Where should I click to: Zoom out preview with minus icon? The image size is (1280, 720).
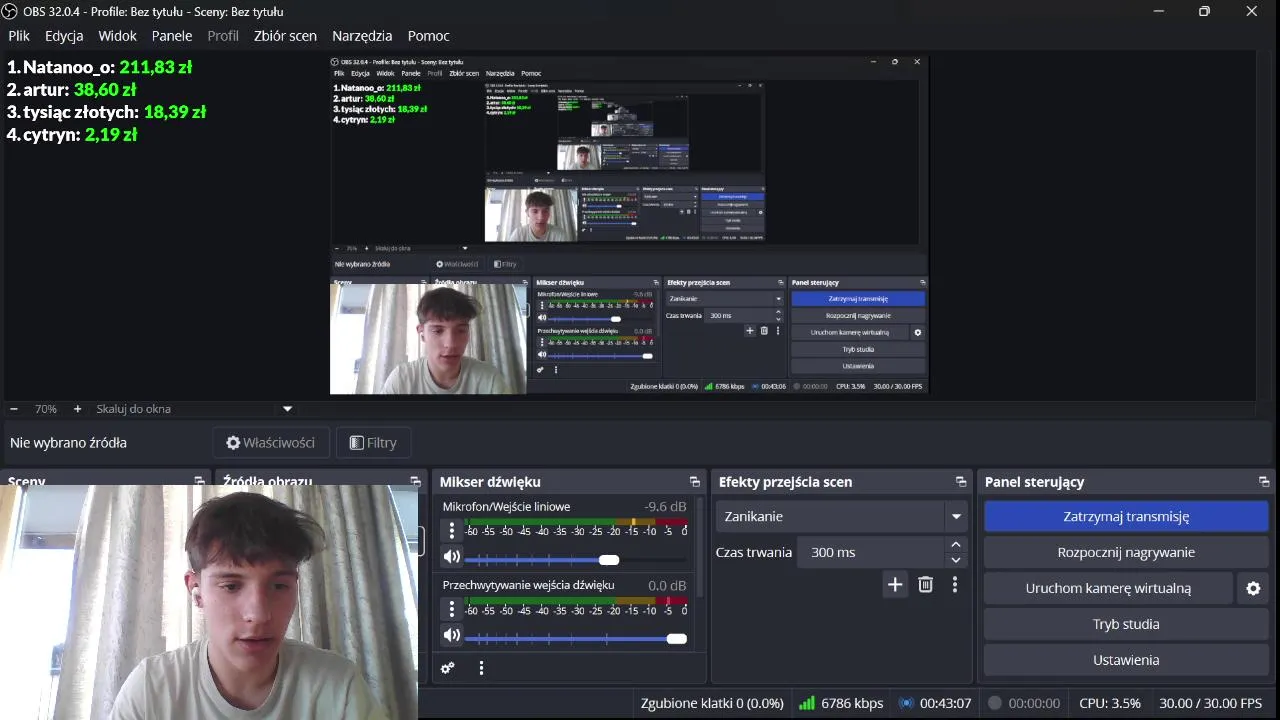[14, 409]
